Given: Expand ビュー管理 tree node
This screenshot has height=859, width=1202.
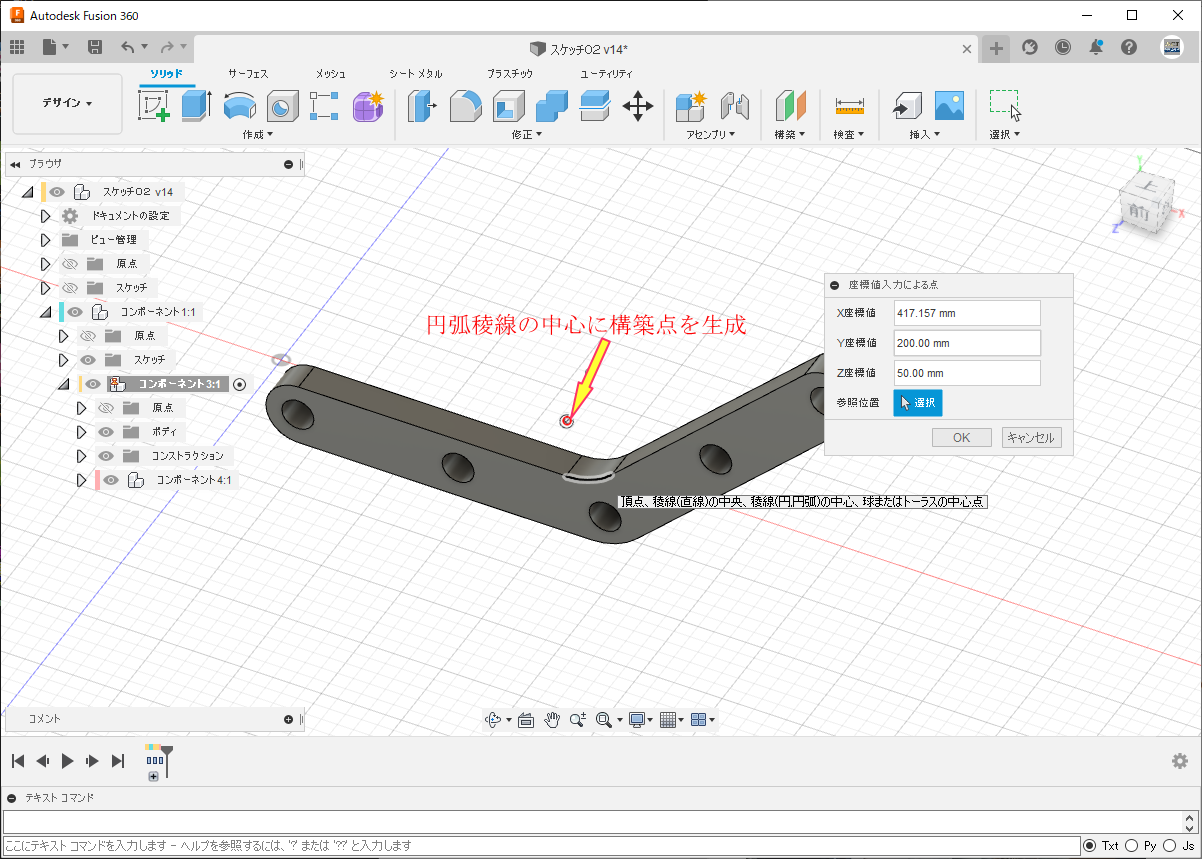Looking at the screenshot, I should pyautogui.click(x=45, y=240).
